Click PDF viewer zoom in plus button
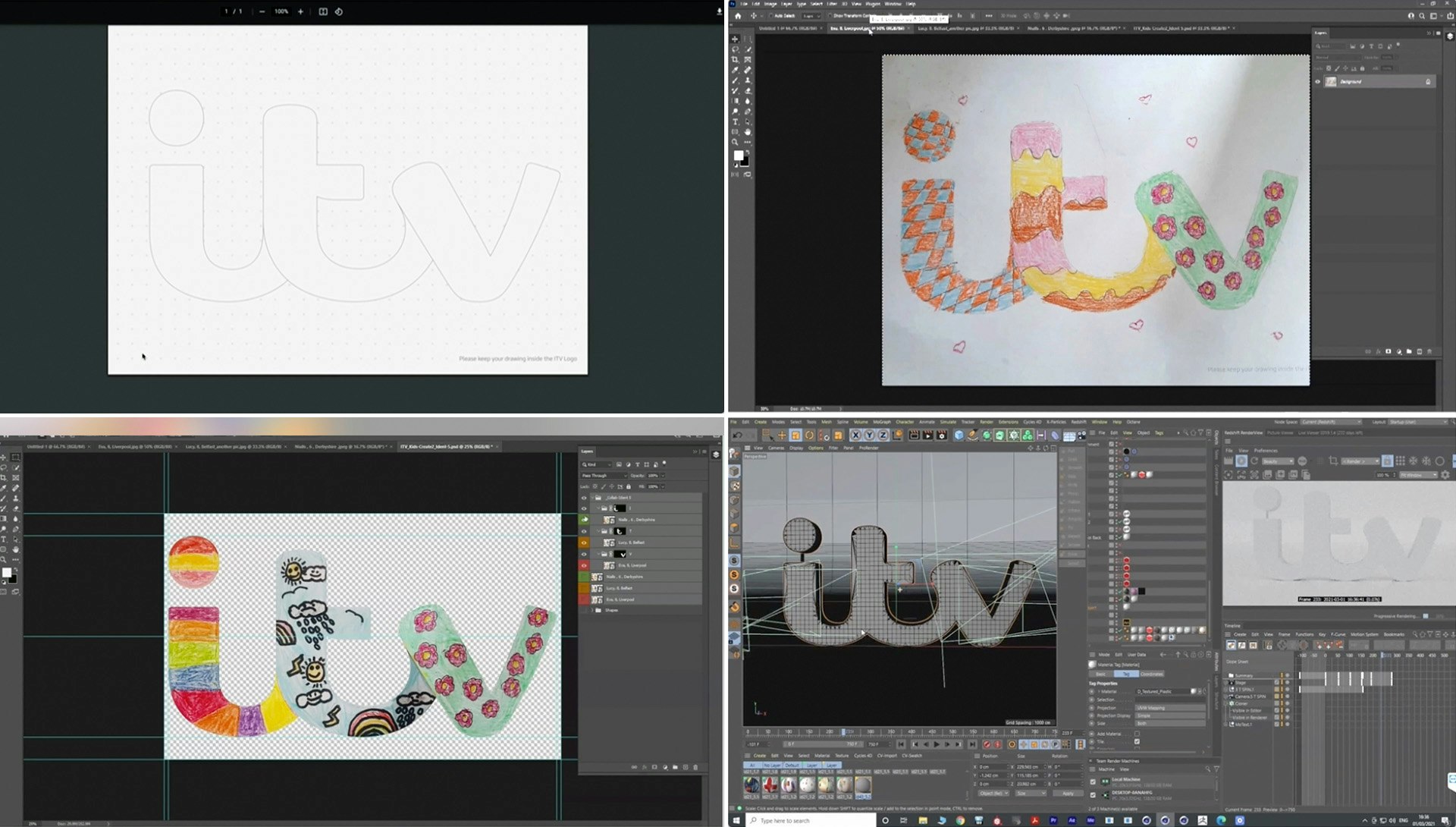 (x=300, y=11)
